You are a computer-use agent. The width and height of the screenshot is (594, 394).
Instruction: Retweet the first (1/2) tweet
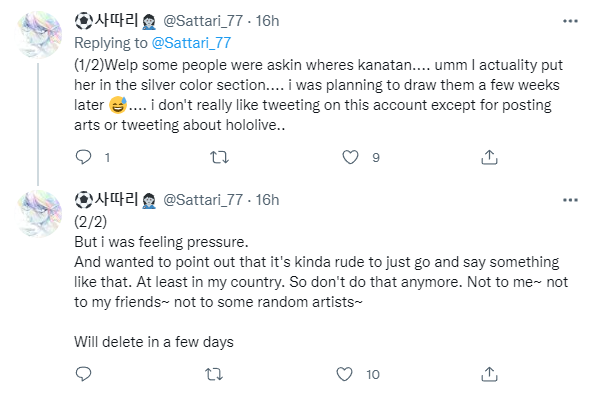click(x=220, y=157)
